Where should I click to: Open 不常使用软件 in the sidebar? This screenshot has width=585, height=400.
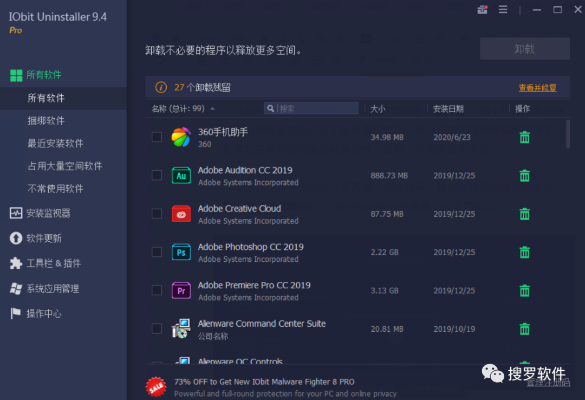[x=55, y=189]
